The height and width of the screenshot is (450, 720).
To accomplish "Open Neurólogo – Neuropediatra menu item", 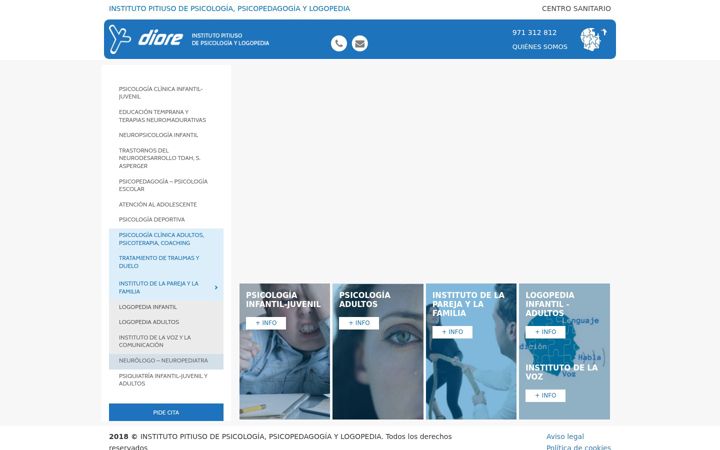I will [166, 360].
